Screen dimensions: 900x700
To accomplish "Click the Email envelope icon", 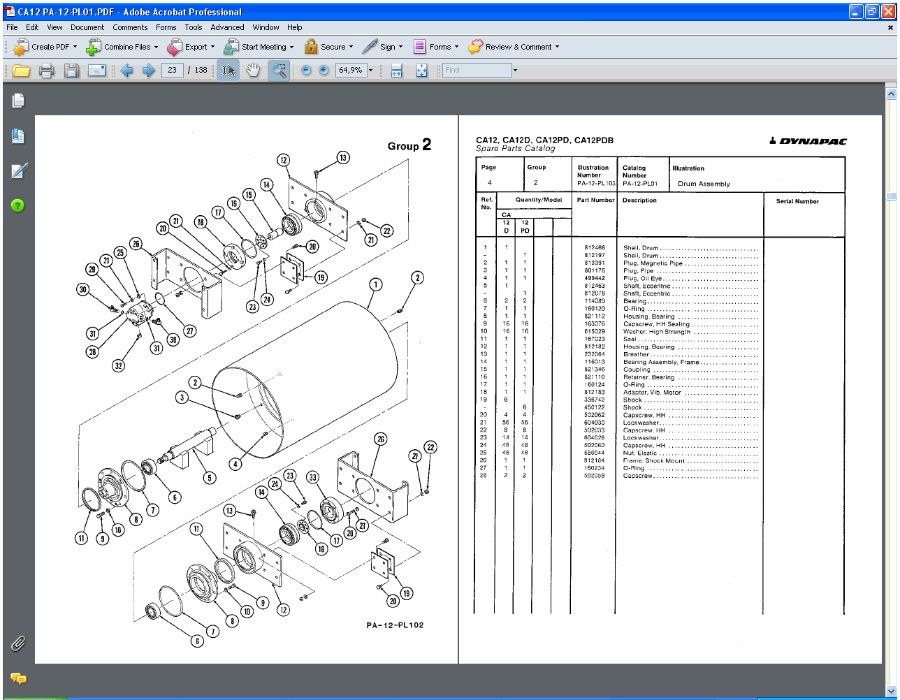I will [x=96, y=71].
